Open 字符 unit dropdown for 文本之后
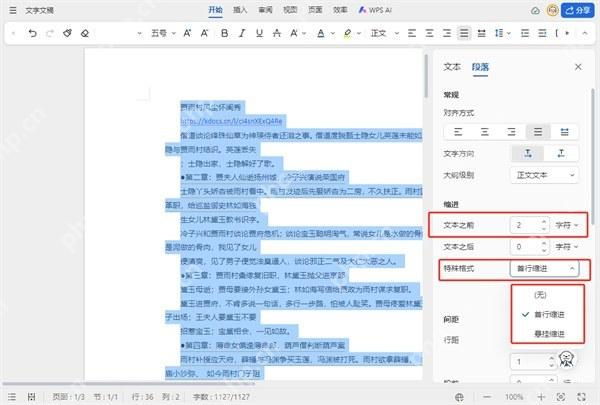 [x=567, y=247]
